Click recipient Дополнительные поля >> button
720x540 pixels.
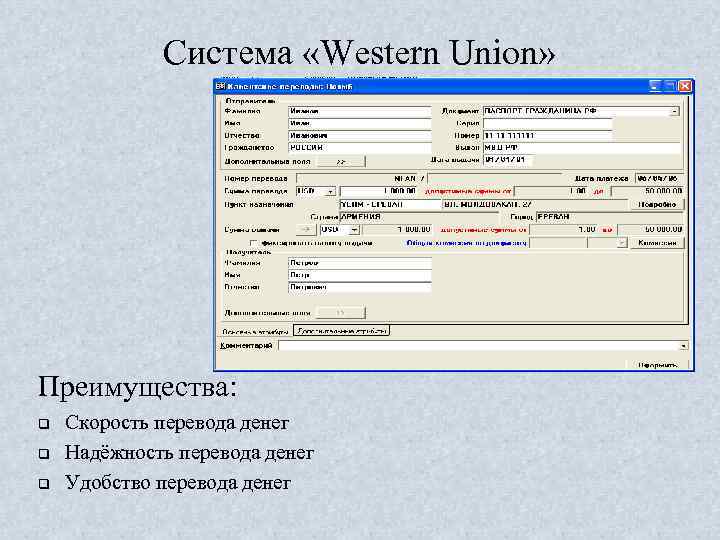(341, 313)
